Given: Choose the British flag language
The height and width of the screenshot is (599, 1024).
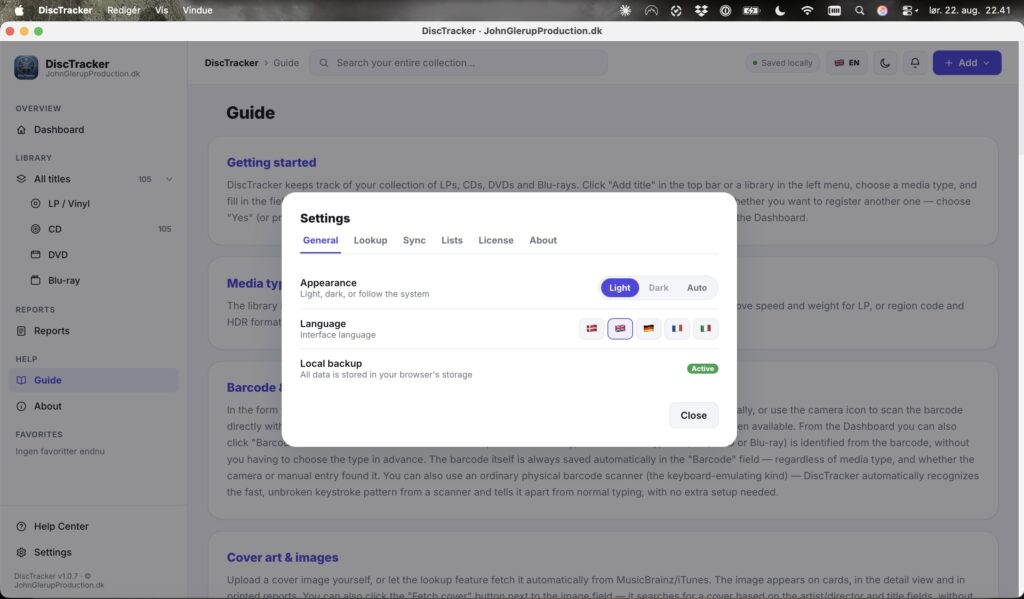Looking at the screenshot, I should (620, 329).
